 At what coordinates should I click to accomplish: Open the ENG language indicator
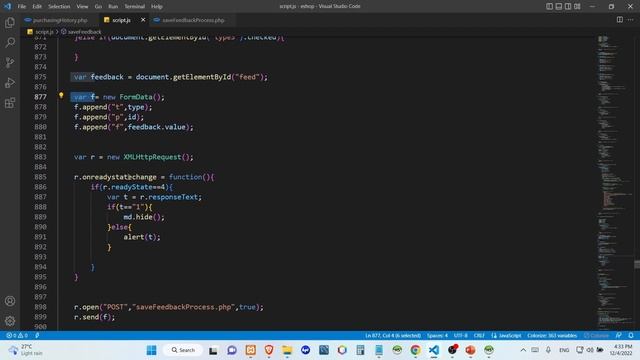point(564,350)
